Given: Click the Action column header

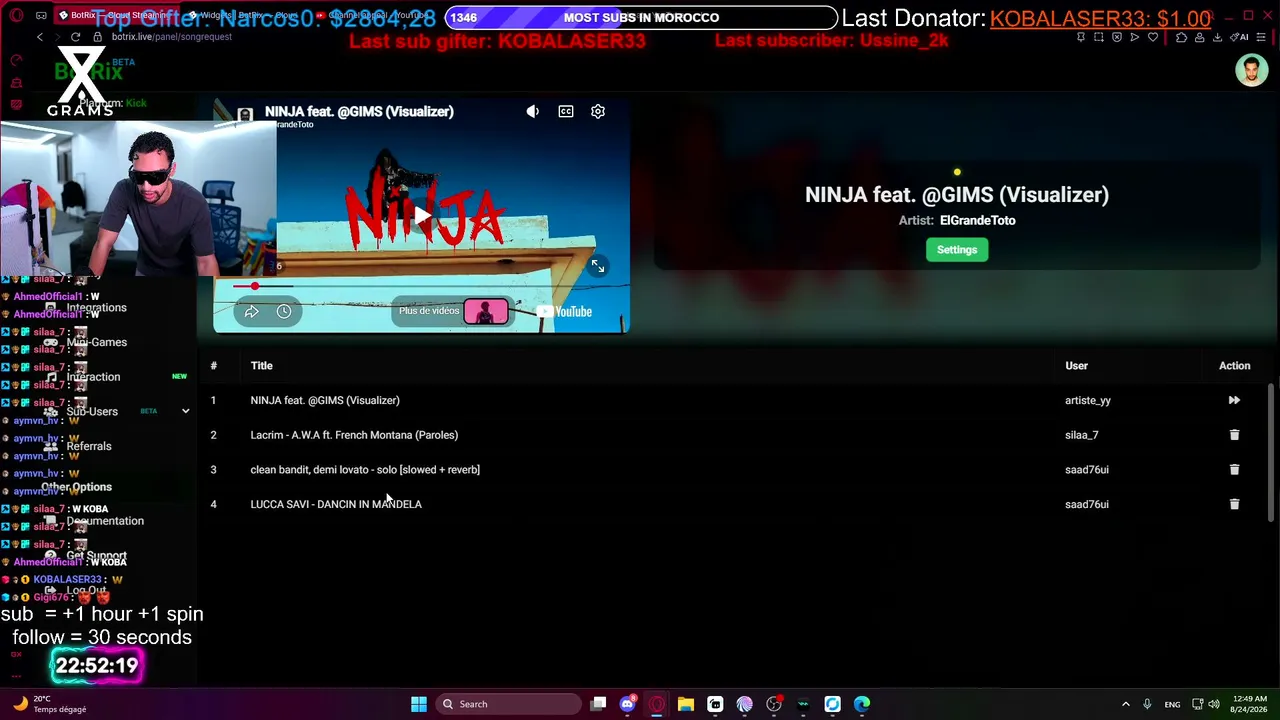Looking at the screenshot, I should [x=1234, y=366].
